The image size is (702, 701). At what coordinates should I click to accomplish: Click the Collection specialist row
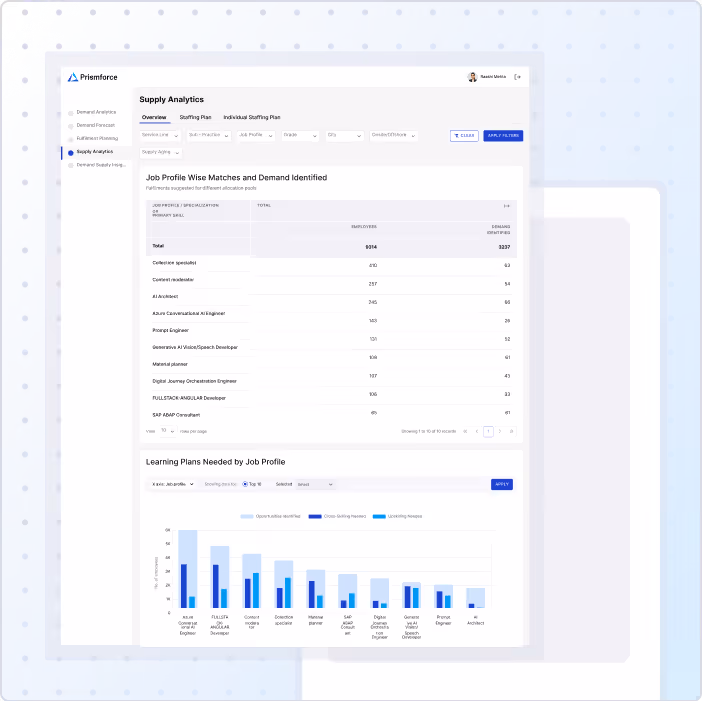(331, 264)
